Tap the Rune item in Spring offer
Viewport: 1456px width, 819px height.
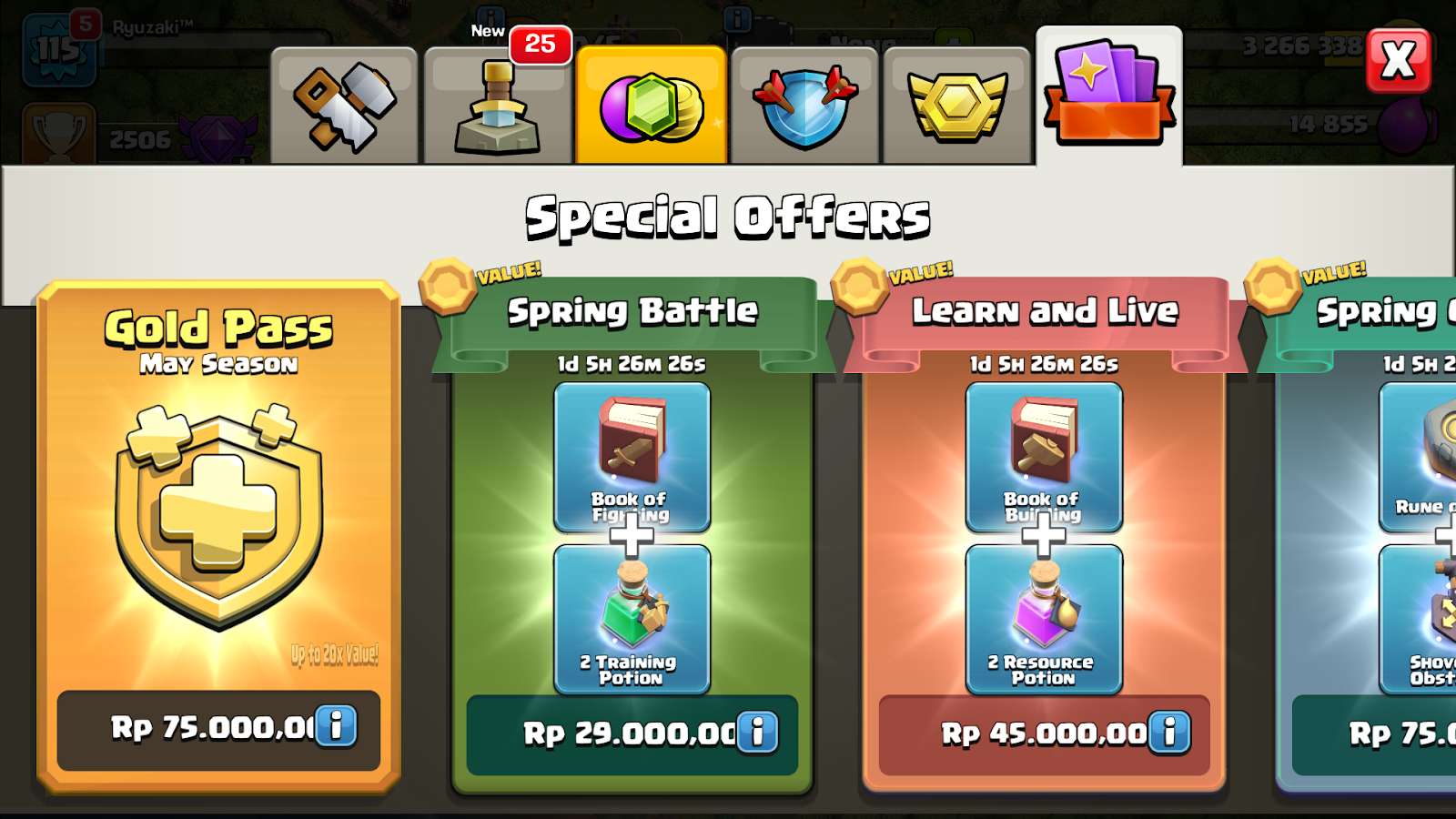(x=1418, y=457)
